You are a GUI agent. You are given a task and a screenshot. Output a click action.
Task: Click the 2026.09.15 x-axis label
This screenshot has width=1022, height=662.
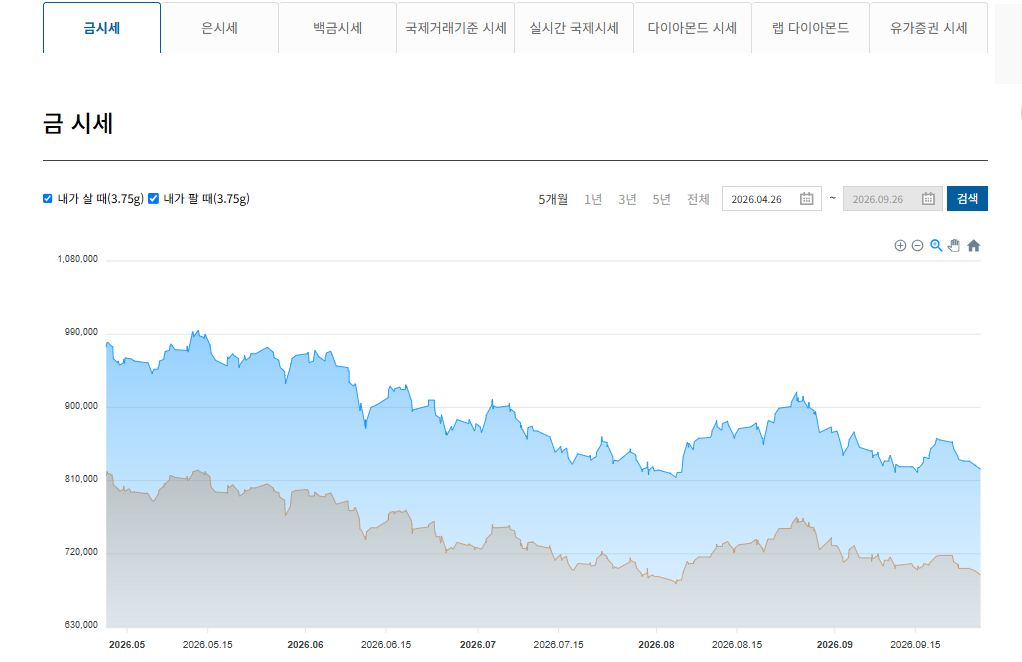915,644
